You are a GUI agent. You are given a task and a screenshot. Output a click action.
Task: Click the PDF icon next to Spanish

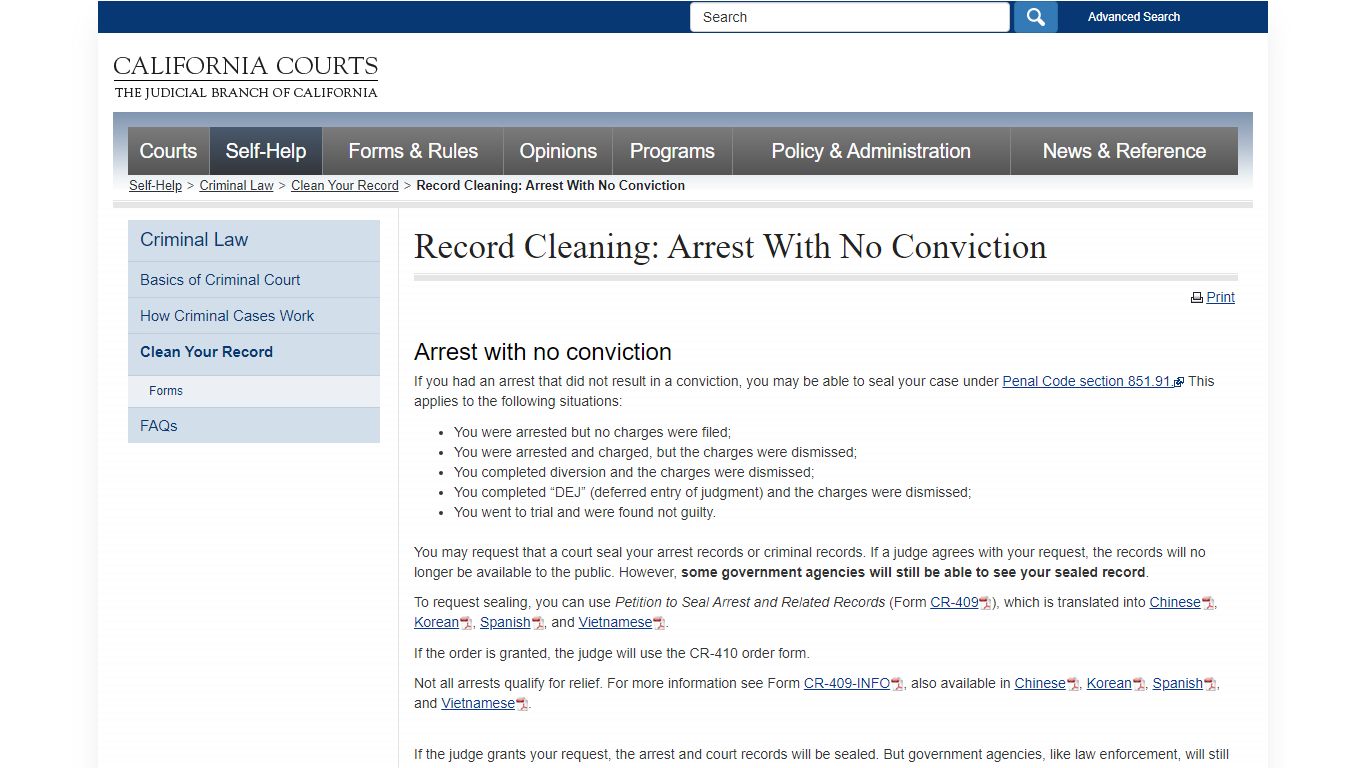pos(537,622)
